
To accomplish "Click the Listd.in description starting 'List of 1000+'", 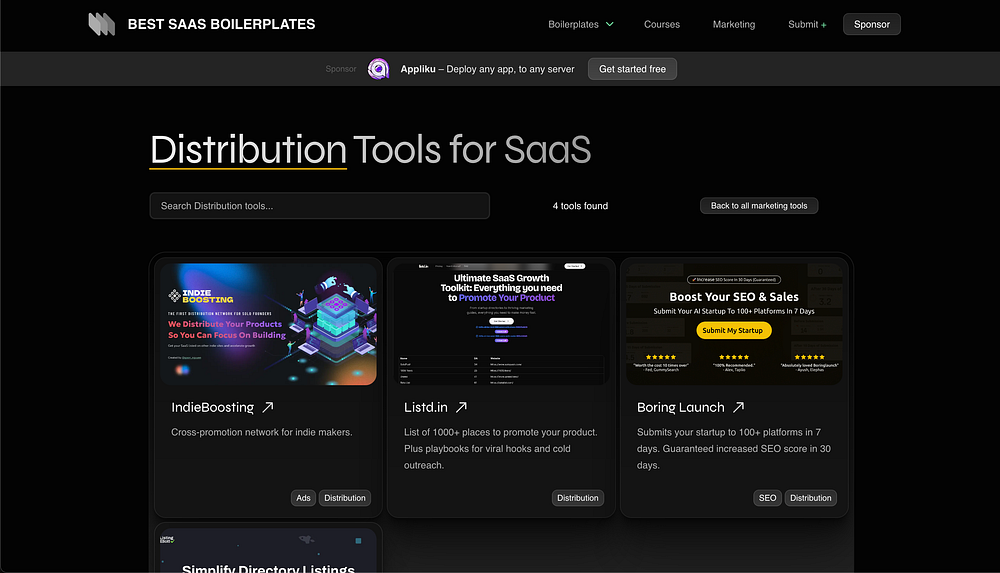I will point(501,449).
